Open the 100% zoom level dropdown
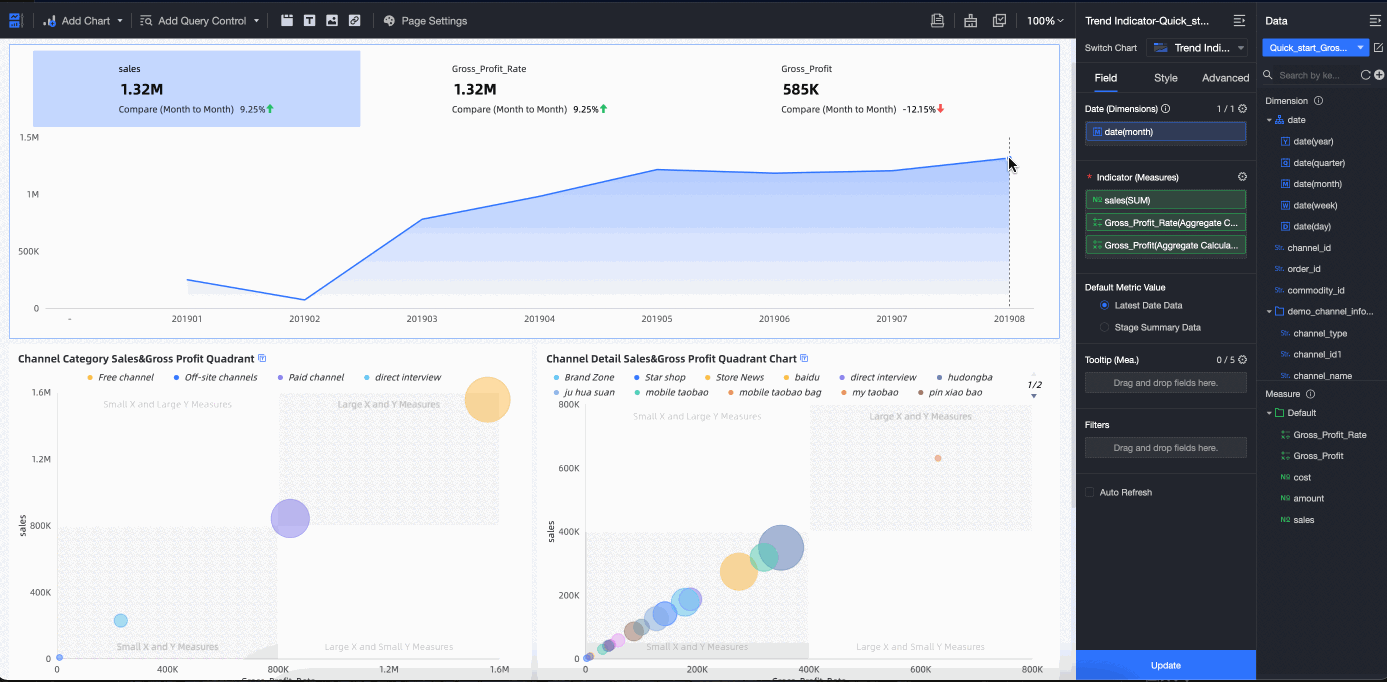Screen dimensions: 1387x682 pyautogui.click(x=1045, y=21)
